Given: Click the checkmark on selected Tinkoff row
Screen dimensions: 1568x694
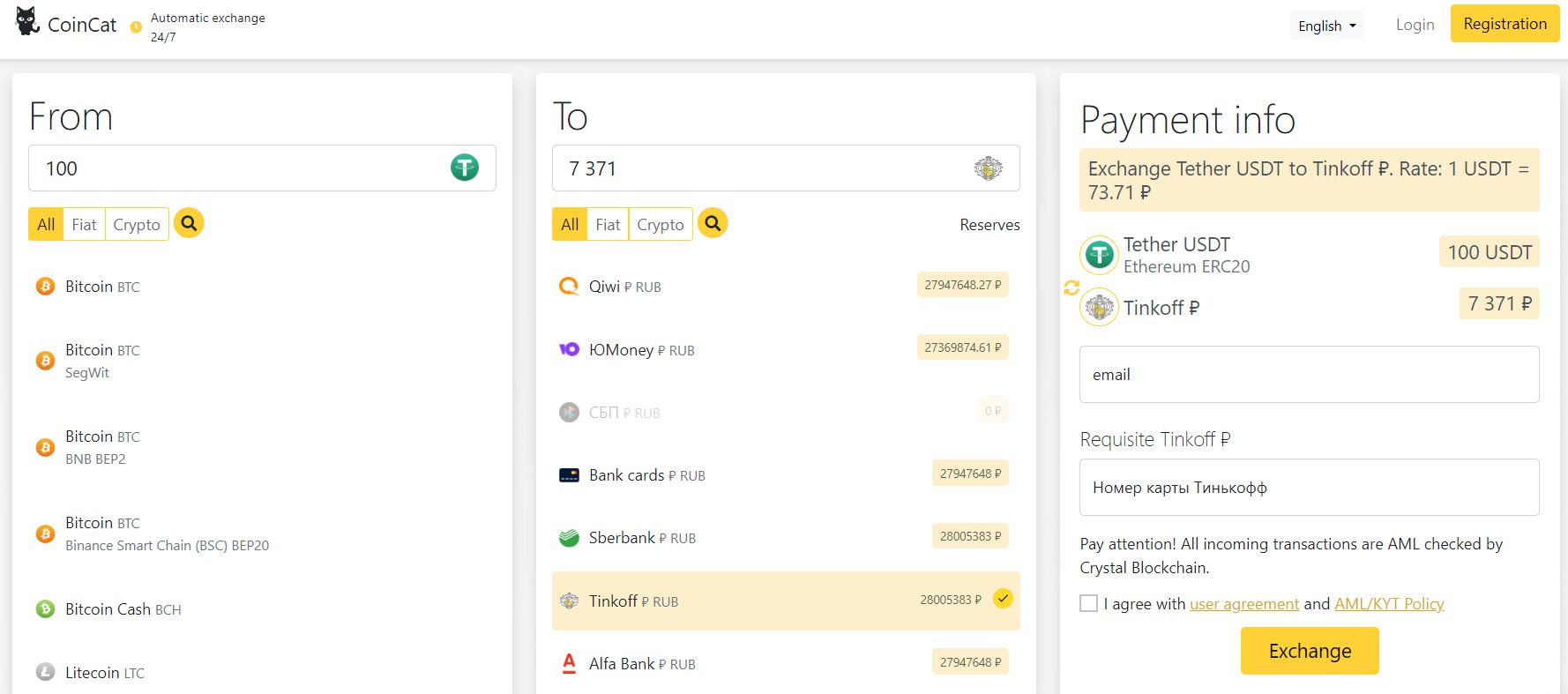Looking at the screenshot, I should pyautogui.click(x=1003, y=600).
